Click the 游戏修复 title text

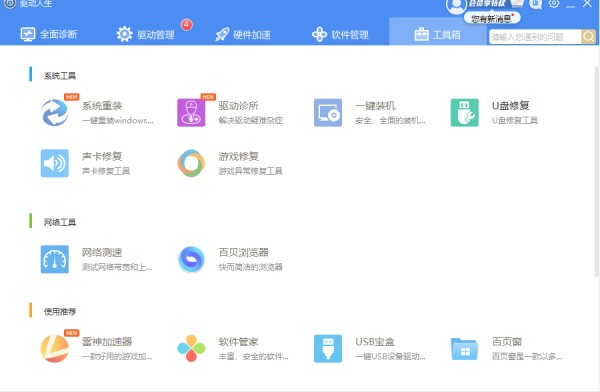(x=238, y=156)
